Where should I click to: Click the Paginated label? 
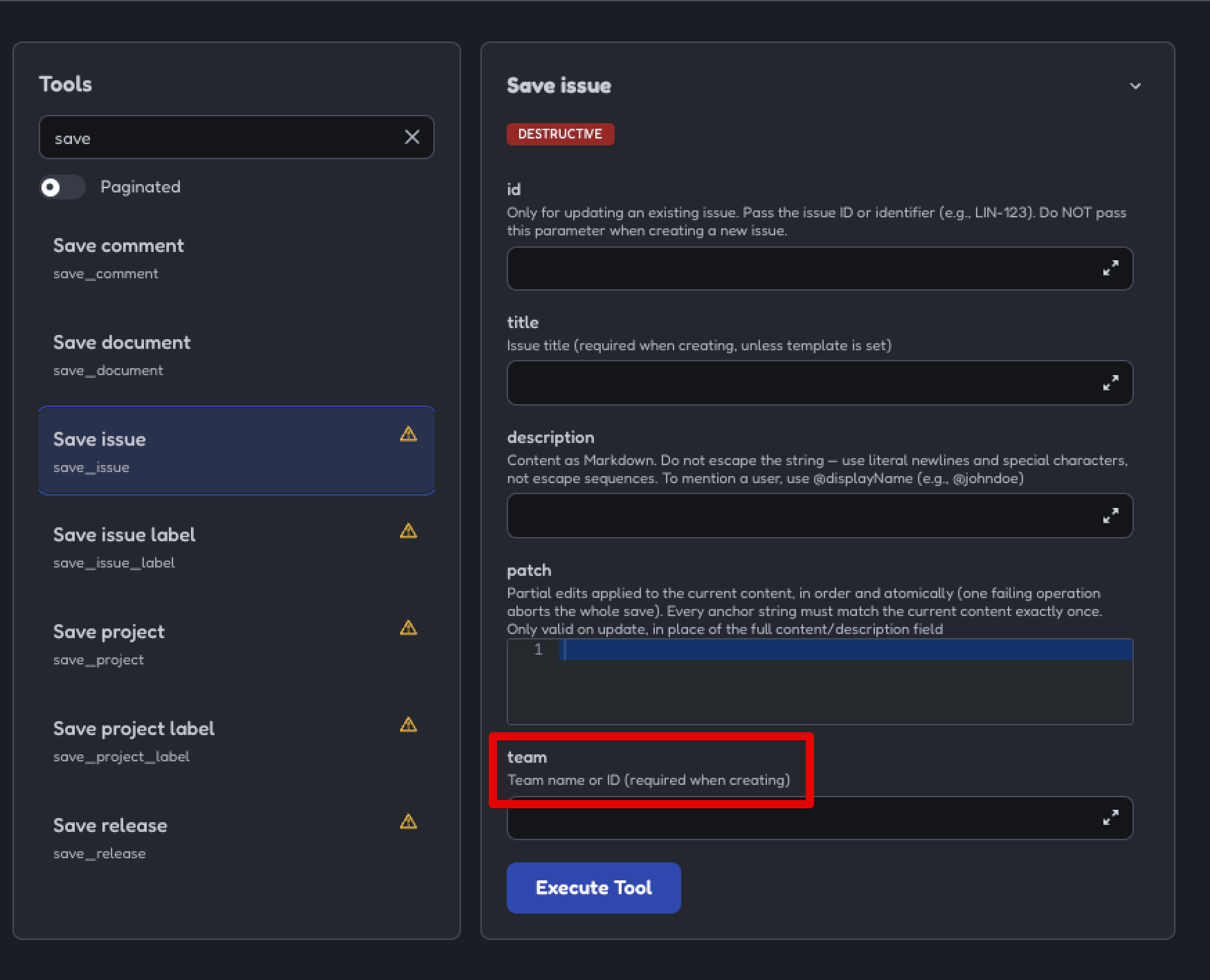(141, 187)
